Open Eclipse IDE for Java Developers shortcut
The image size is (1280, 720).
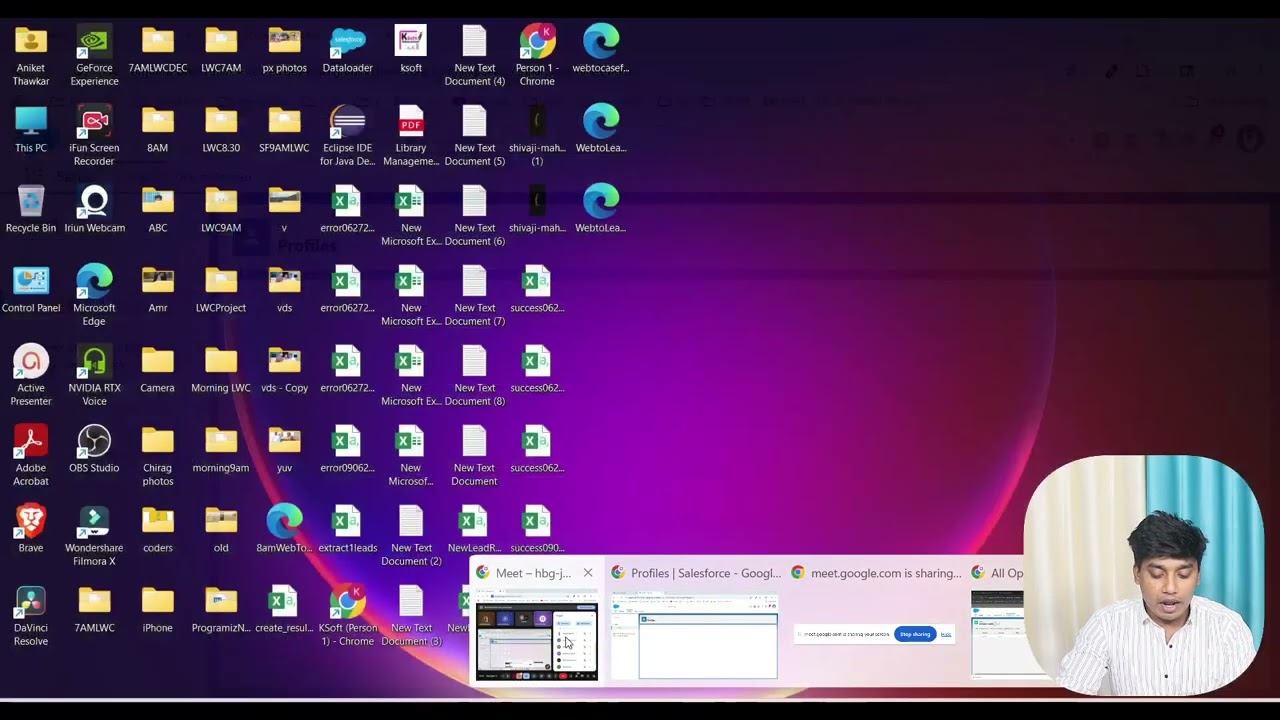click(347, 136)
